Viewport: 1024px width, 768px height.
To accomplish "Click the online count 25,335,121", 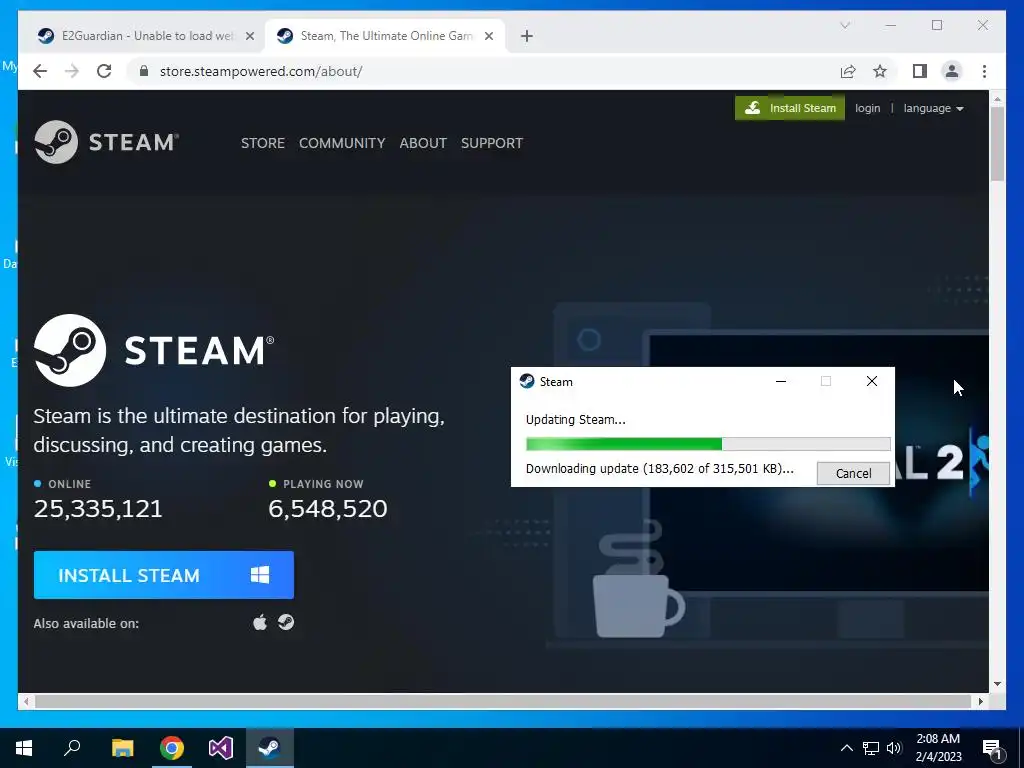I will click(x=98, y=509).
